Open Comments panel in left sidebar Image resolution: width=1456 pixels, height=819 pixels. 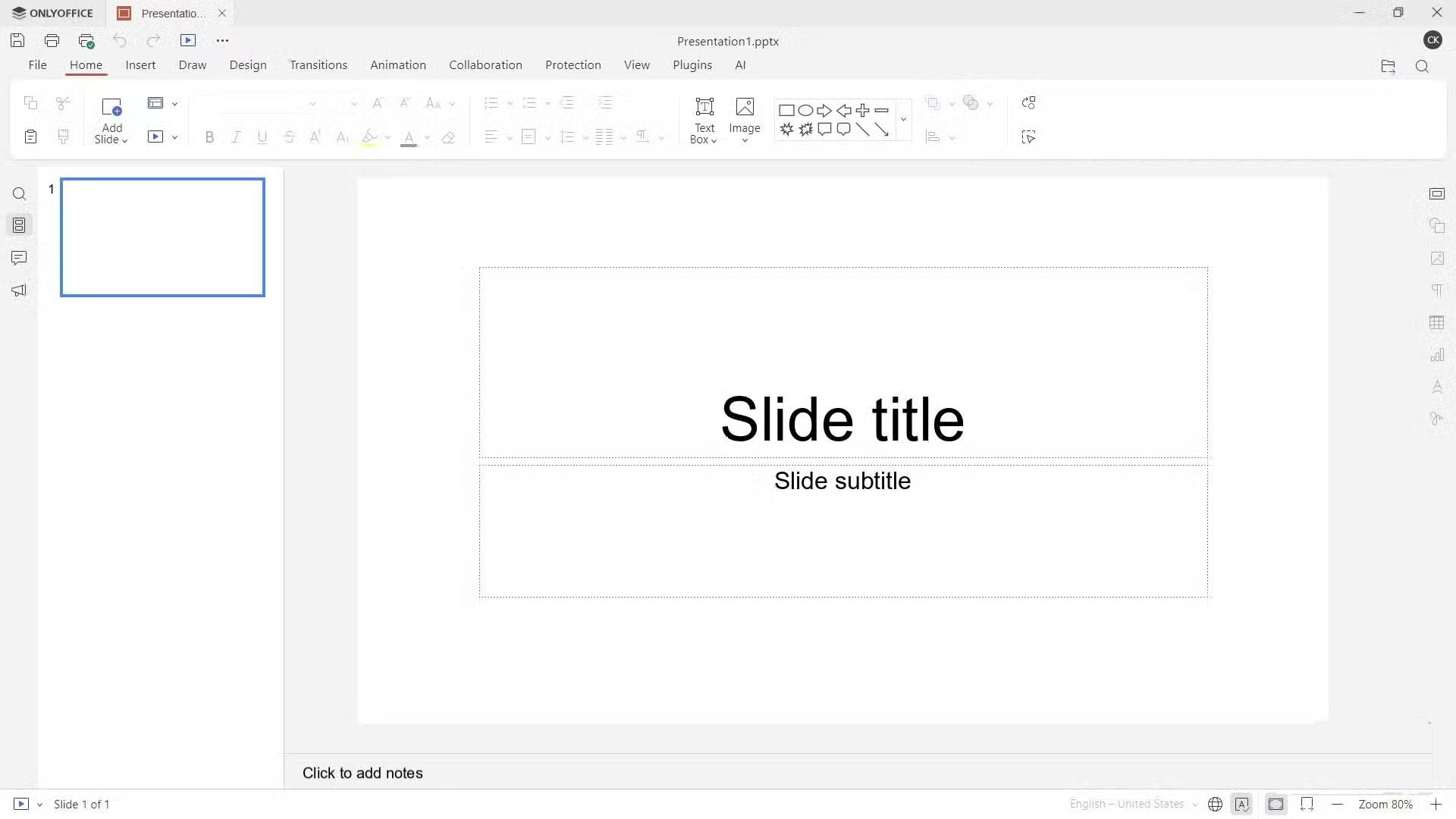[x=19, y=258]
